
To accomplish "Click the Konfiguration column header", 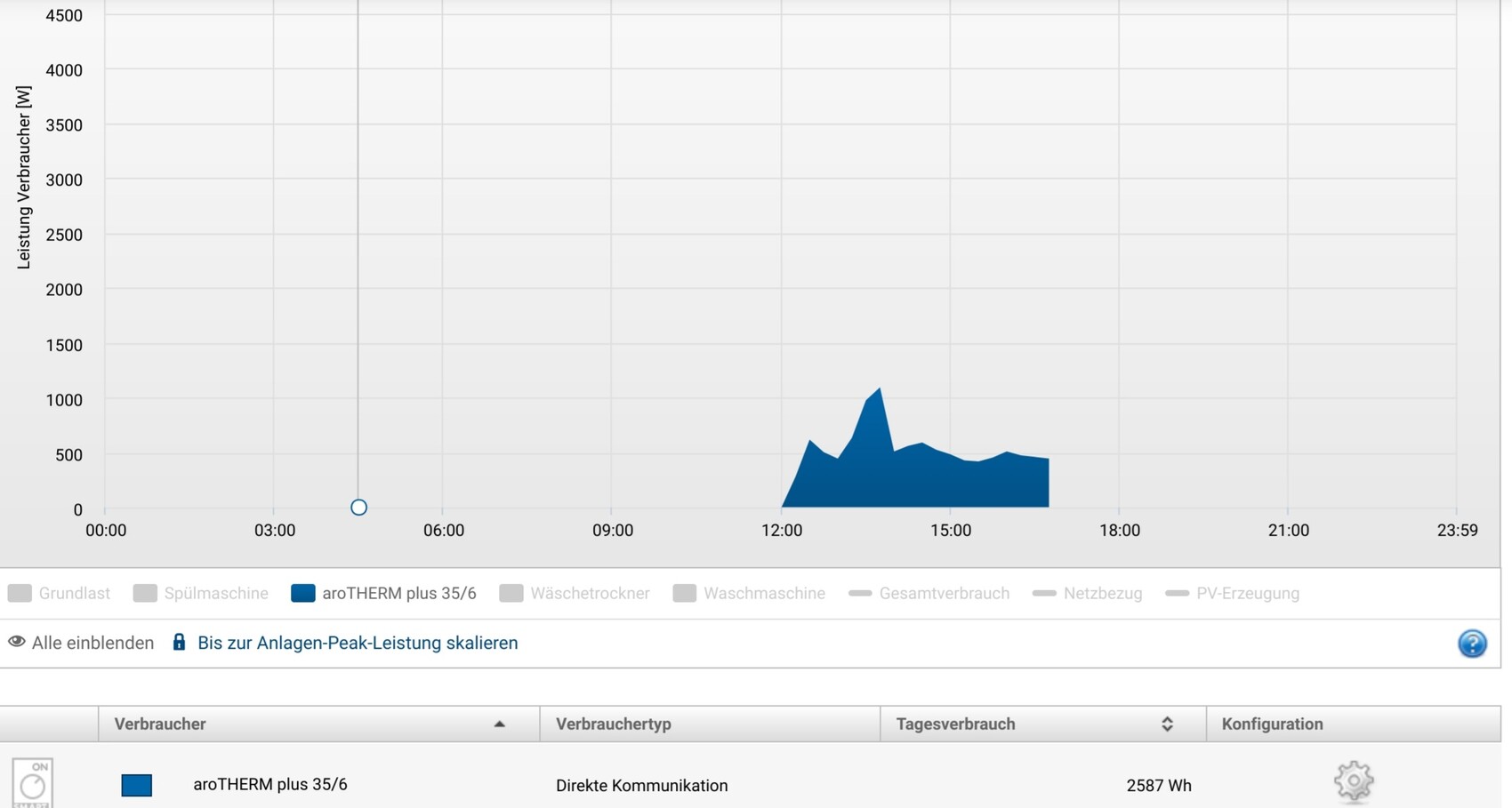I will [x=1272, y=724].
